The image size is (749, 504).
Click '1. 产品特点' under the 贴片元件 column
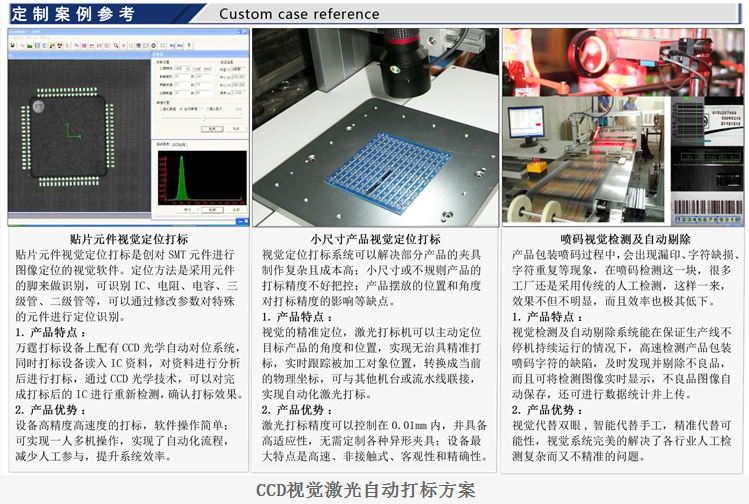(50, 332)
